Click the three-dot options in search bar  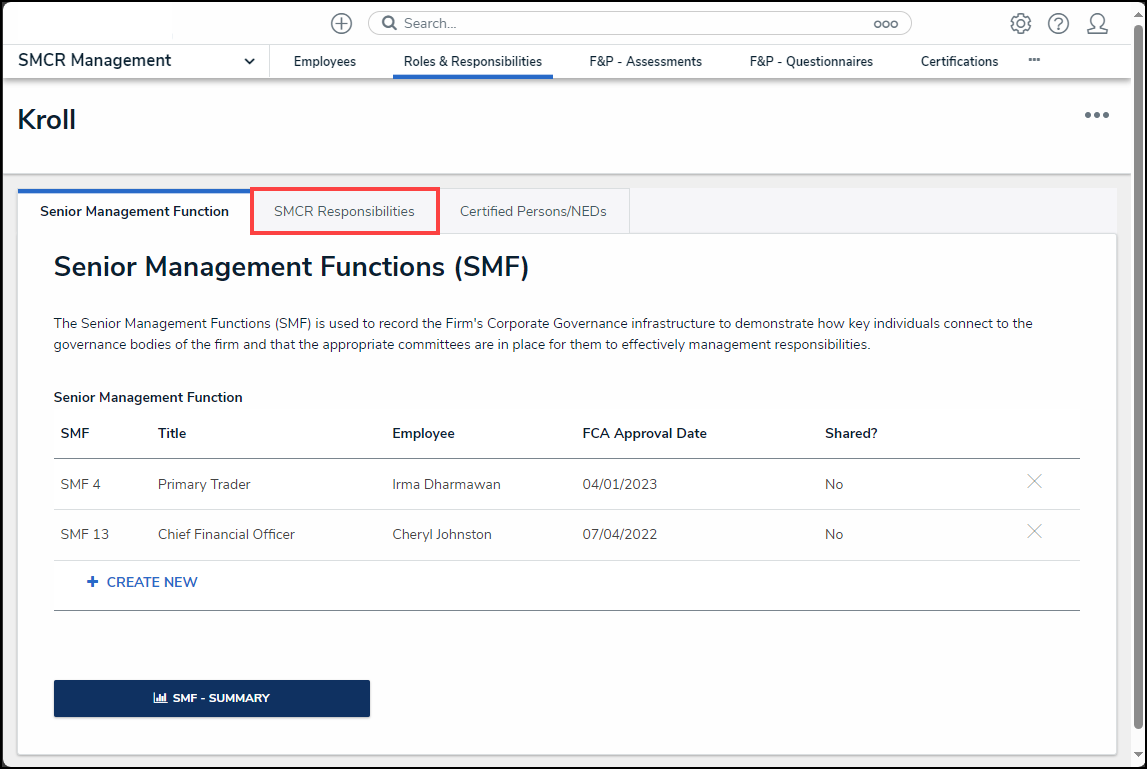tap(885, 24)
